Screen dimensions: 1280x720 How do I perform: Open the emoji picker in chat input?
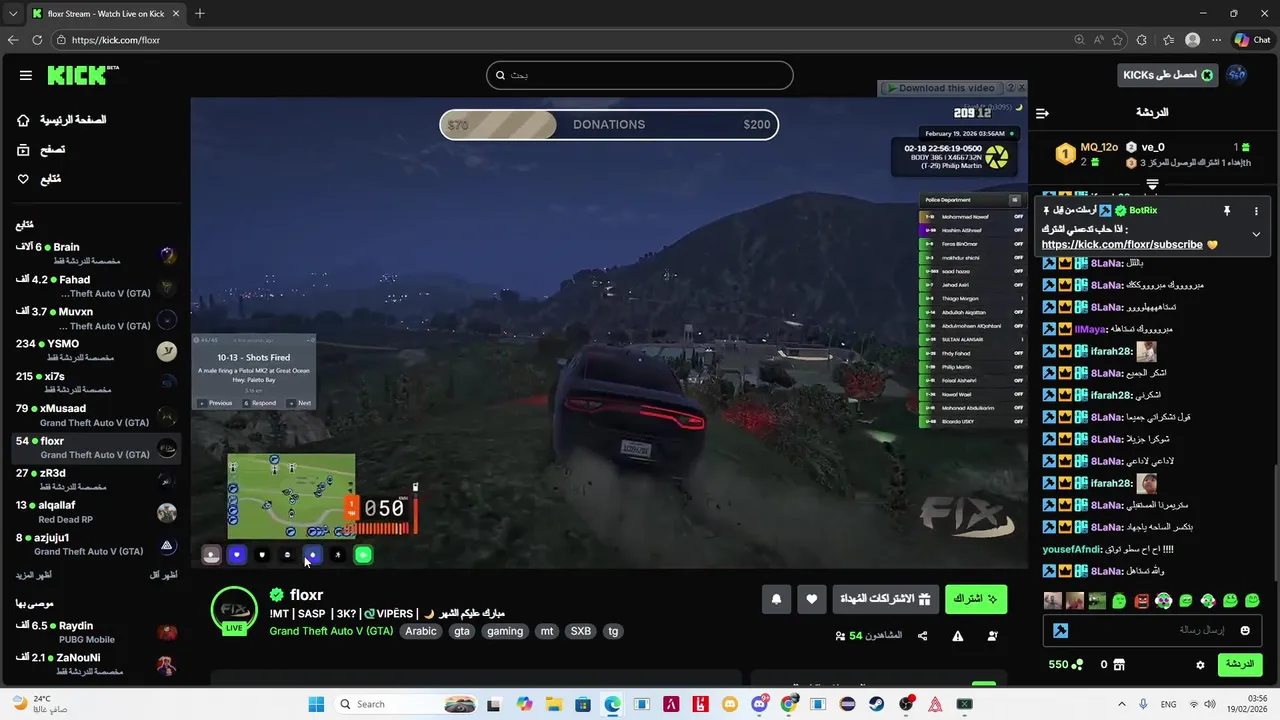click(x=1245, y=631)
